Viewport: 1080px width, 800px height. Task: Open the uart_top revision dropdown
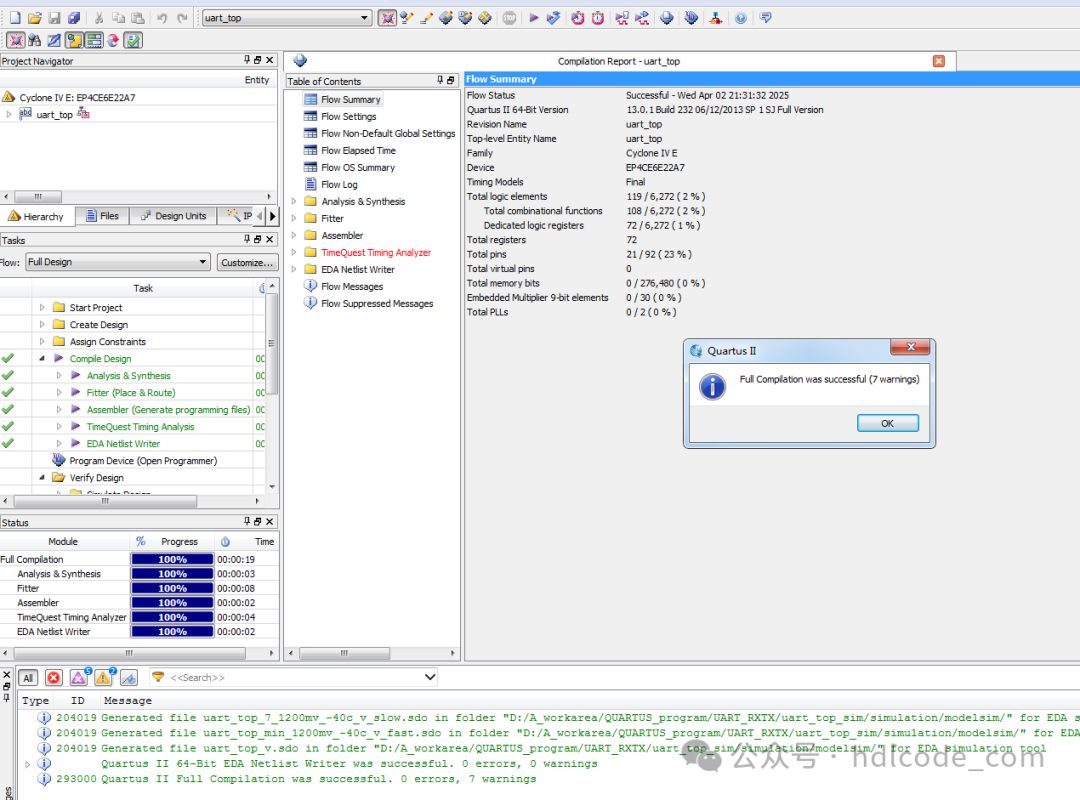[x=365, y=18]
